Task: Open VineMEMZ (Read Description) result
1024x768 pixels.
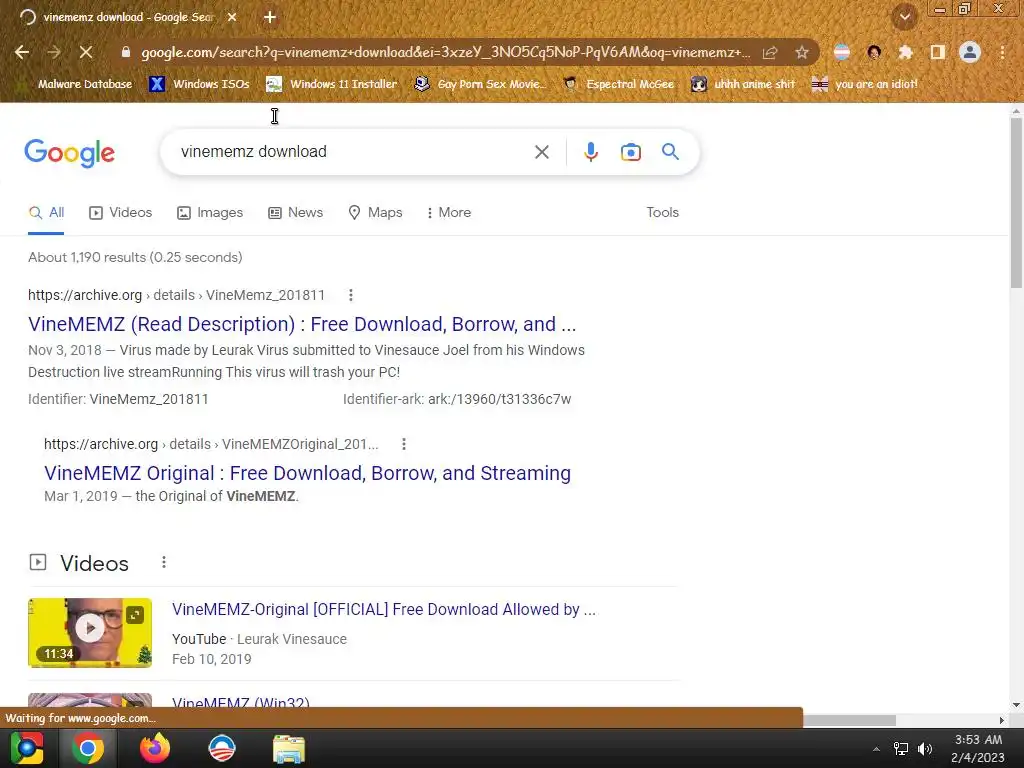Action: tap(302, 325)
